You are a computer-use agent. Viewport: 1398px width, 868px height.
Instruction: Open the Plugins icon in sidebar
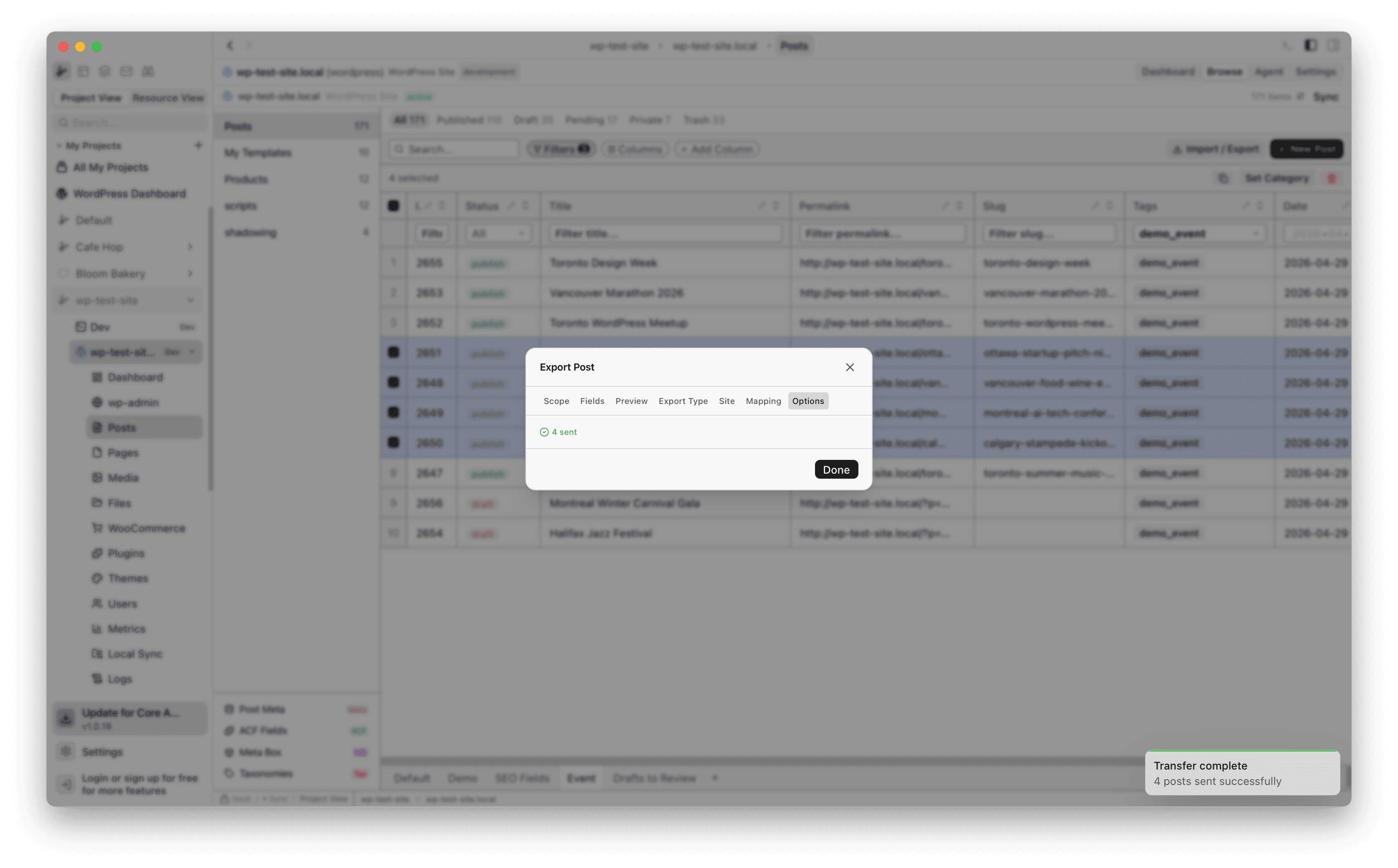(97, 553)
